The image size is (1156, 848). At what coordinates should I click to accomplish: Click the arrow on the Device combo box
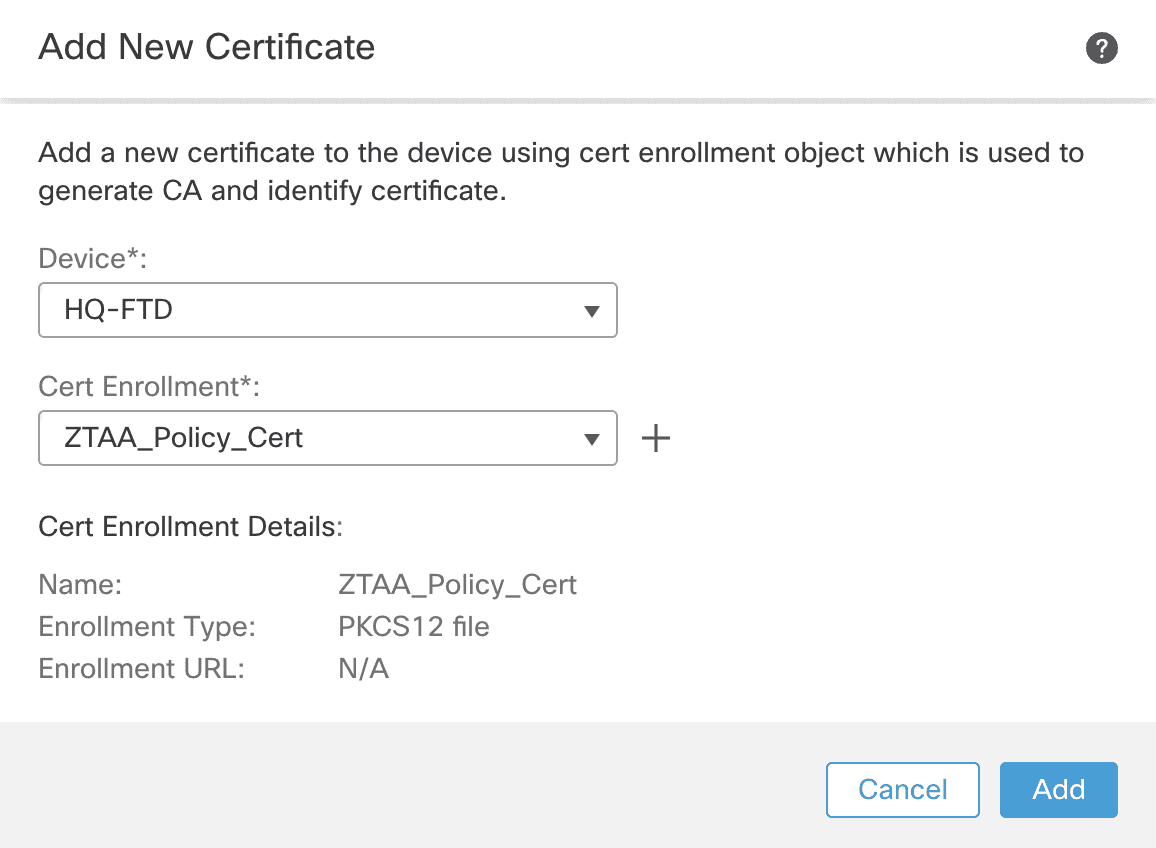[x=591, y=311]
